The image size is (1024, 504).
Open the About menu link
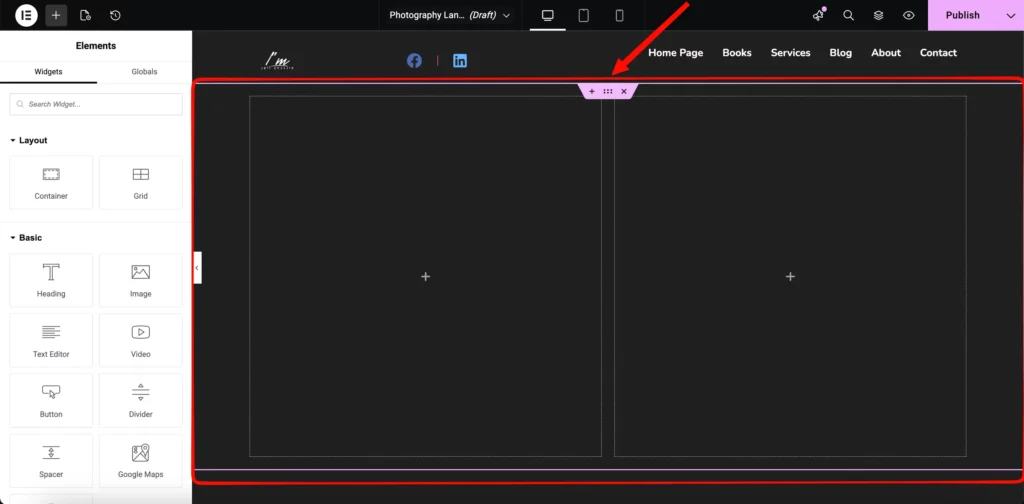tap(886, 53)
